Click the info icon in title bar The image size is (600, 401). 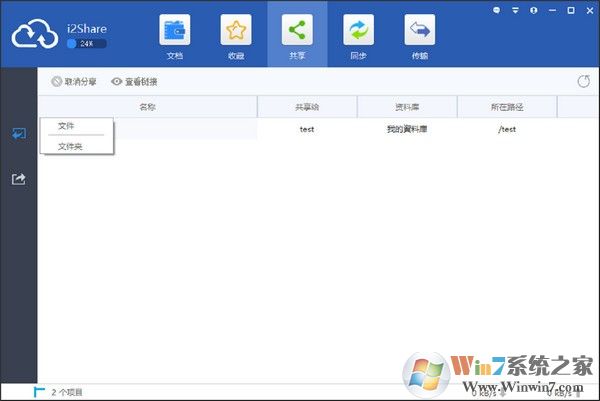click(x=533, y=10)
